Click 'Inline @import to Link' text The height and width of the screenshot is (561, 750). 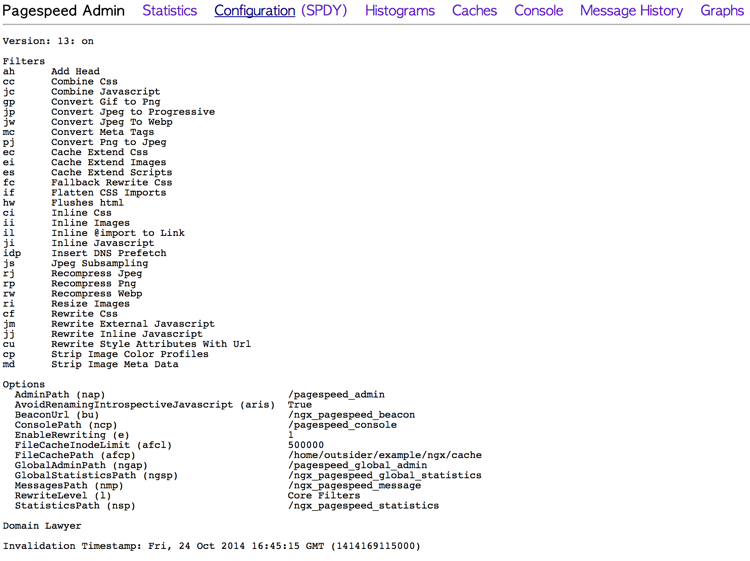pyautogui.click(x=118, y=233)
